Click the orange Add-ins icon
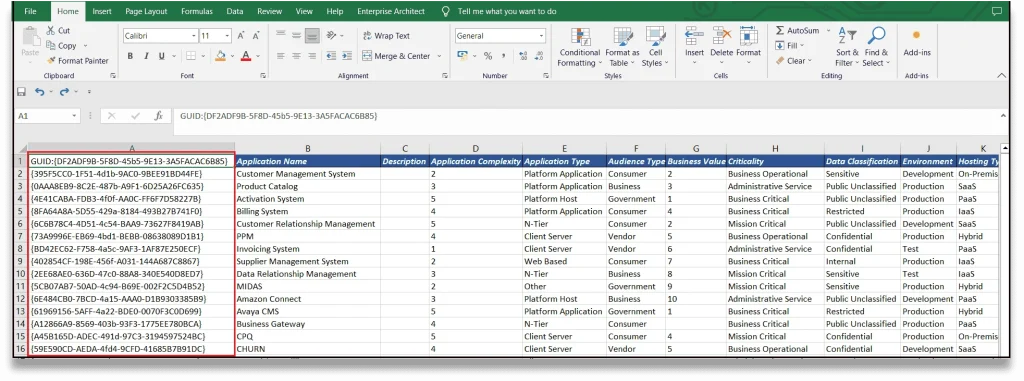The width and height of the screenshot is (1024, 381). click(917, 36)
